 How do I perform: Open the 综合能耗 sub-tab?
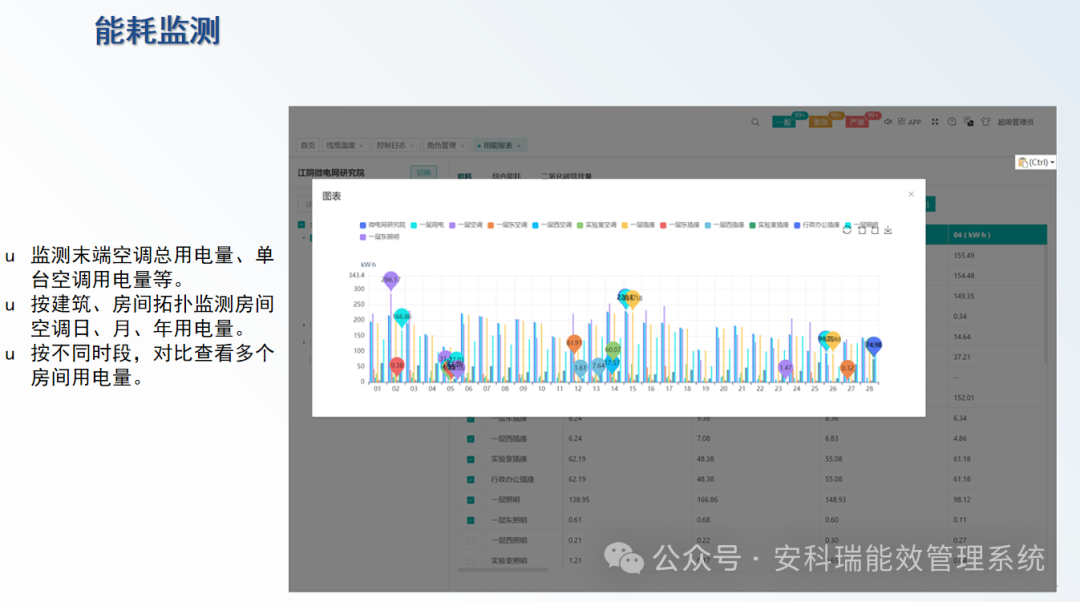[x=506, y=176]
